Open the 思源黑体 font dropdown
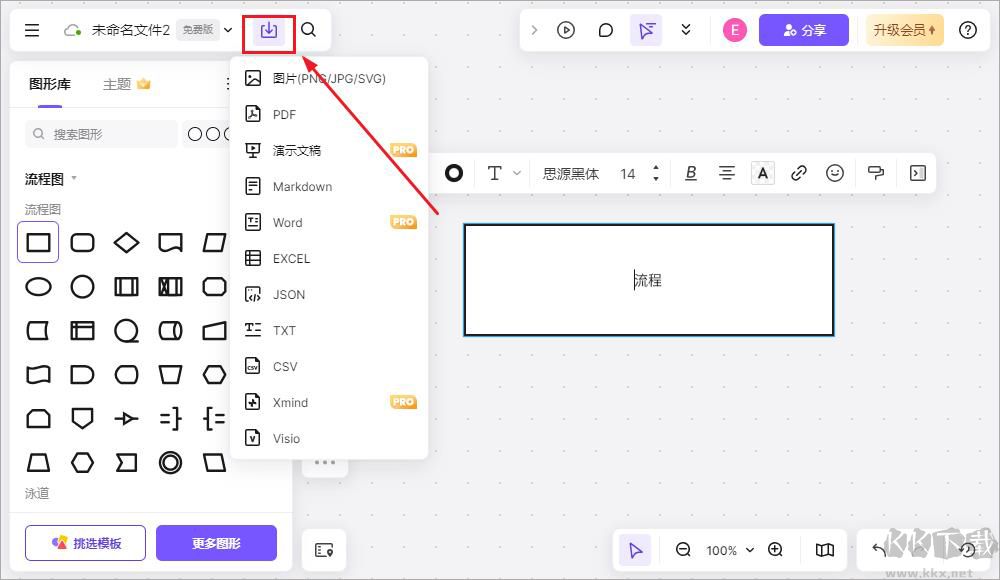The height and width of the screenshot is (580, 1000). point(570,174)
